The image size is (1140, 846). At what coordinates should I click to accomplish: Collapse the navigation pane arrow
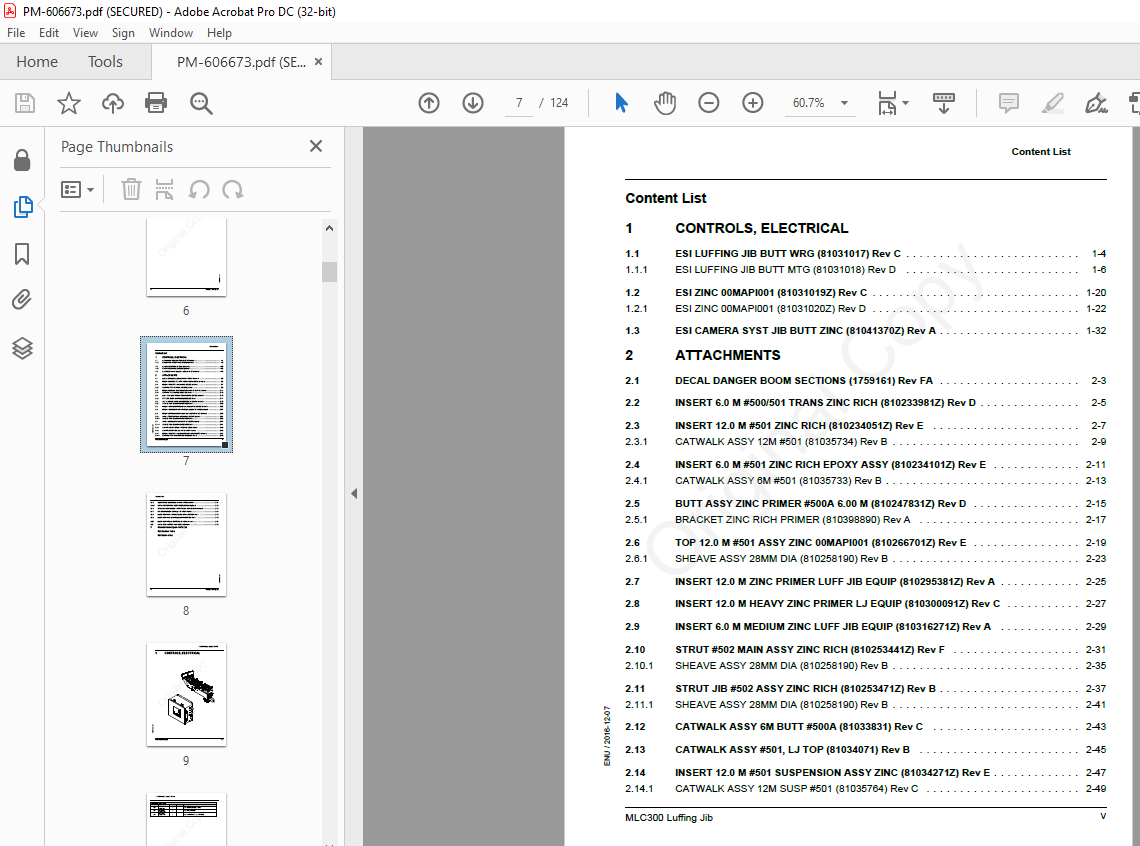[x=354, y=494]
